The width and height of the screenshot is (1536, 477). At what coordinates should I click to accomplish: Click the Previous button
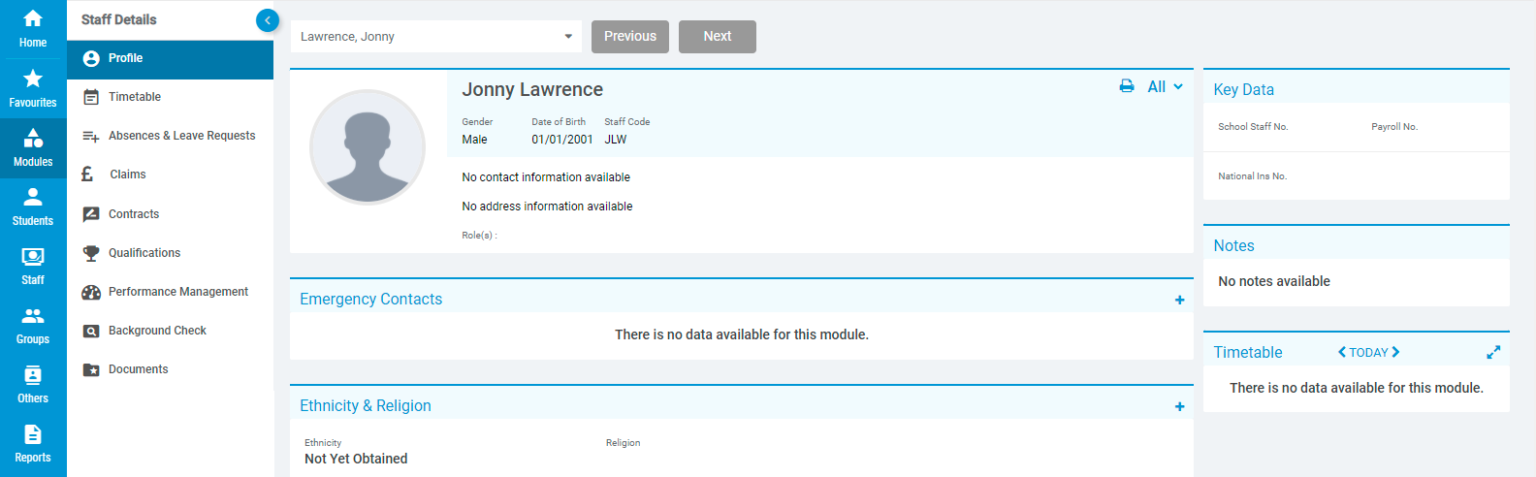pyautogui.click(x=630, y=36)
